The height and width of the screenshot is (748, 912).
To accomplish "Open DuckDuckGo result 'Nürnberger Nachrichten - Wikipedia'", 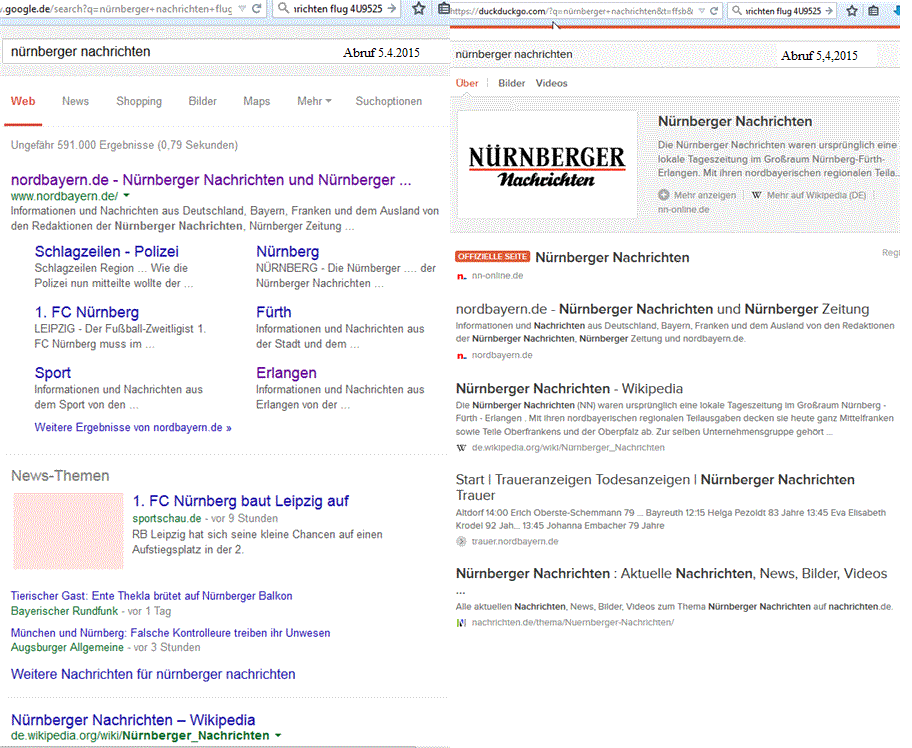I will 569,389.
